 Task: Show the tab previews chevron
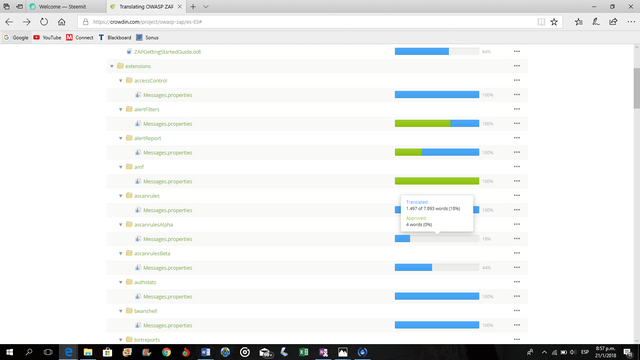click(x=206, y=7)
